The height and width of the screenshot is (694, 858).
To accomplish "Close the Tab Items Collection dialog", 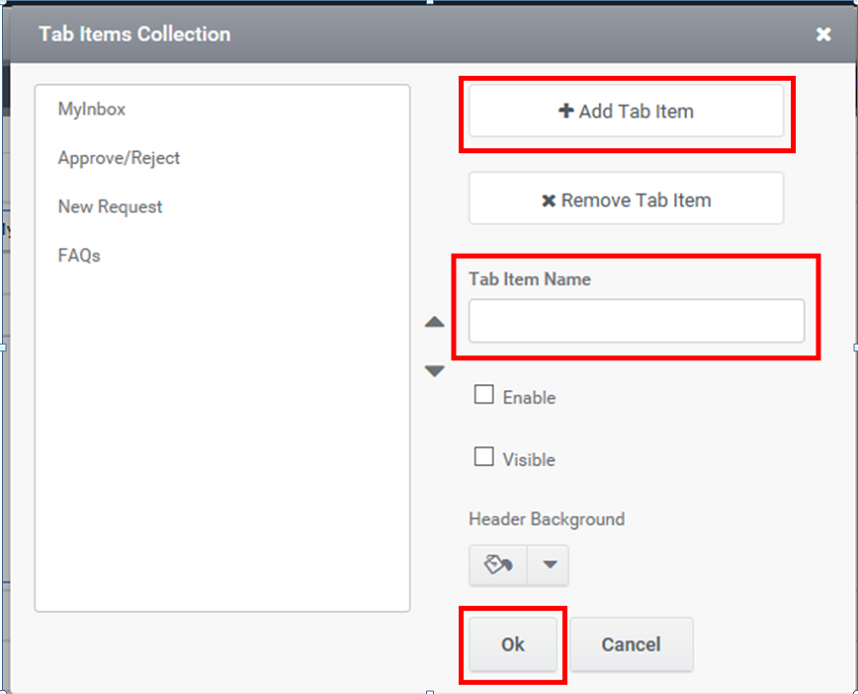I will point(823,34).
